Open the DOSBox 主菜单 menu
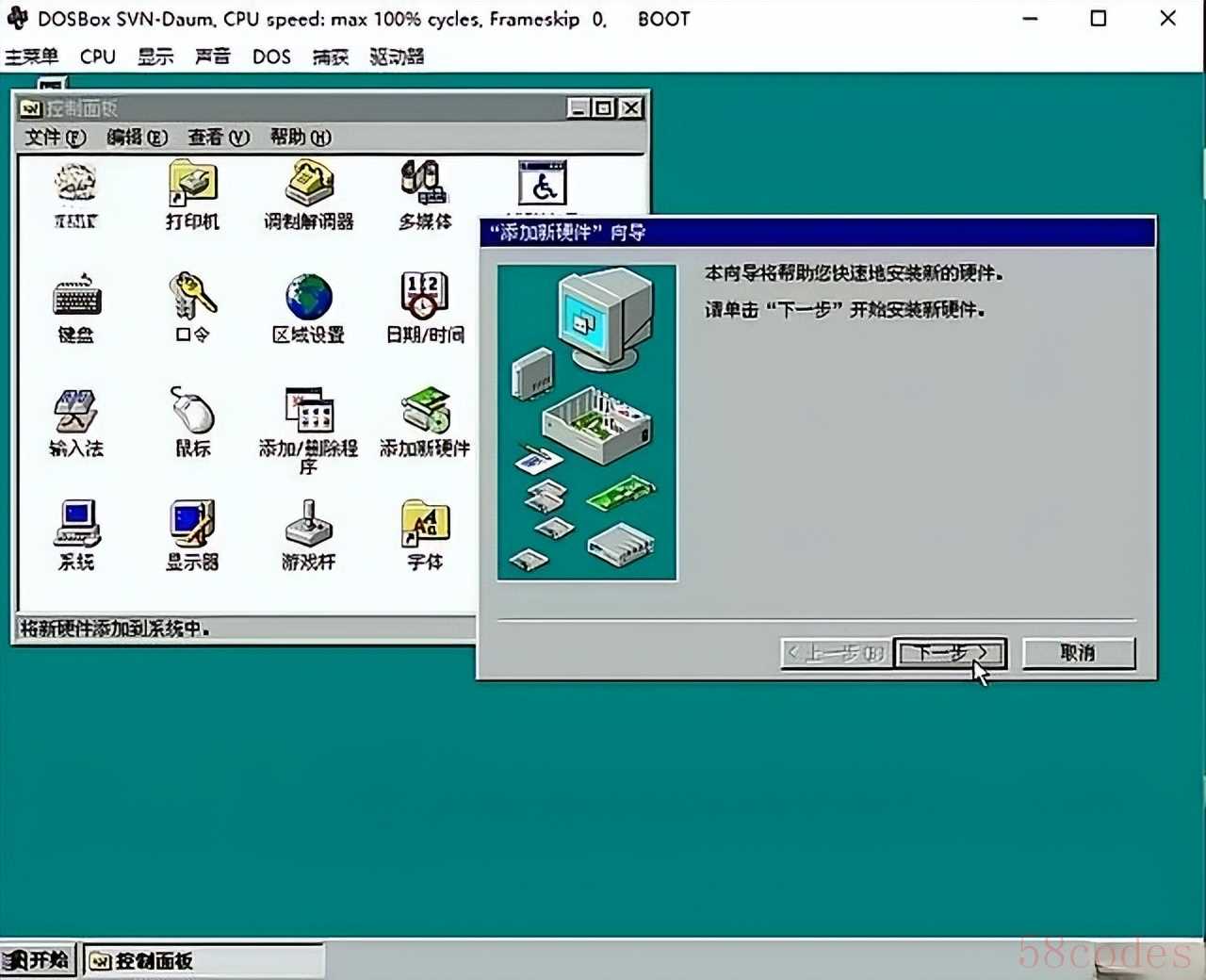This screenshot has height=980, width=1206. (x=32, y=57)
